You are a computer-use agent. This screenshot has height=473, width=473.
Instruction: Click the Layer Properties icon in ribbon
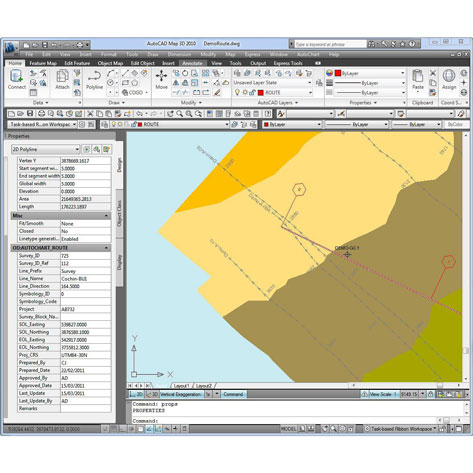tap(237, 73)
